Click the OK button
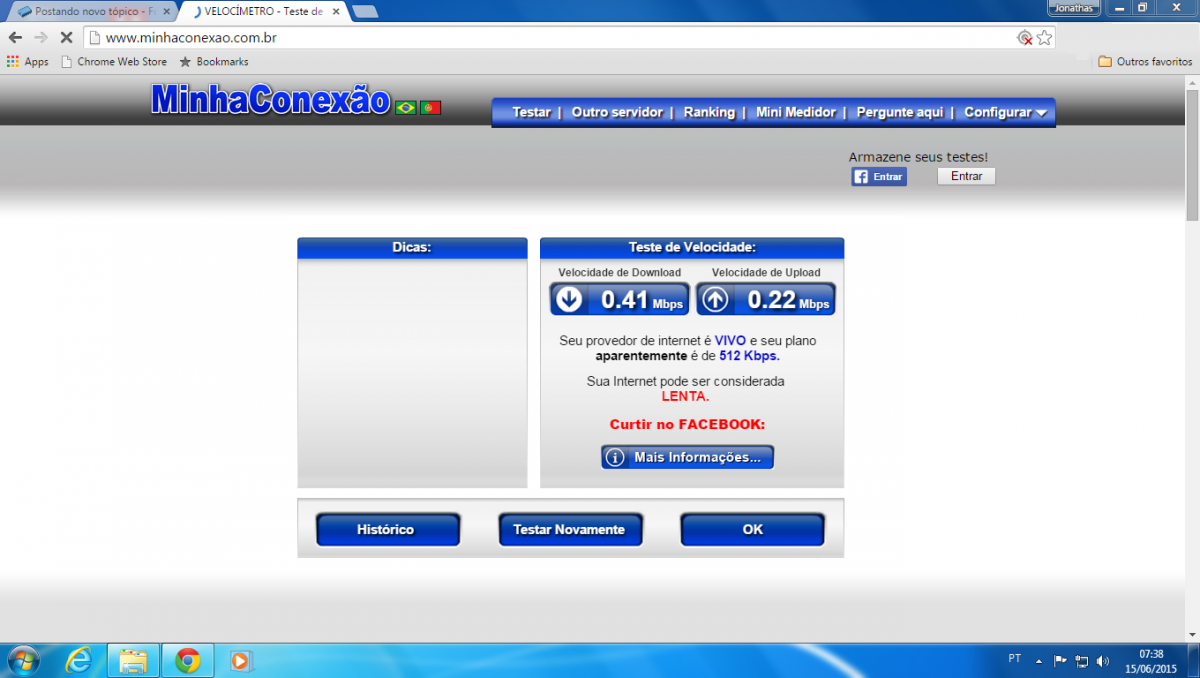This screenshot has height=678, width=1200. 752,530
